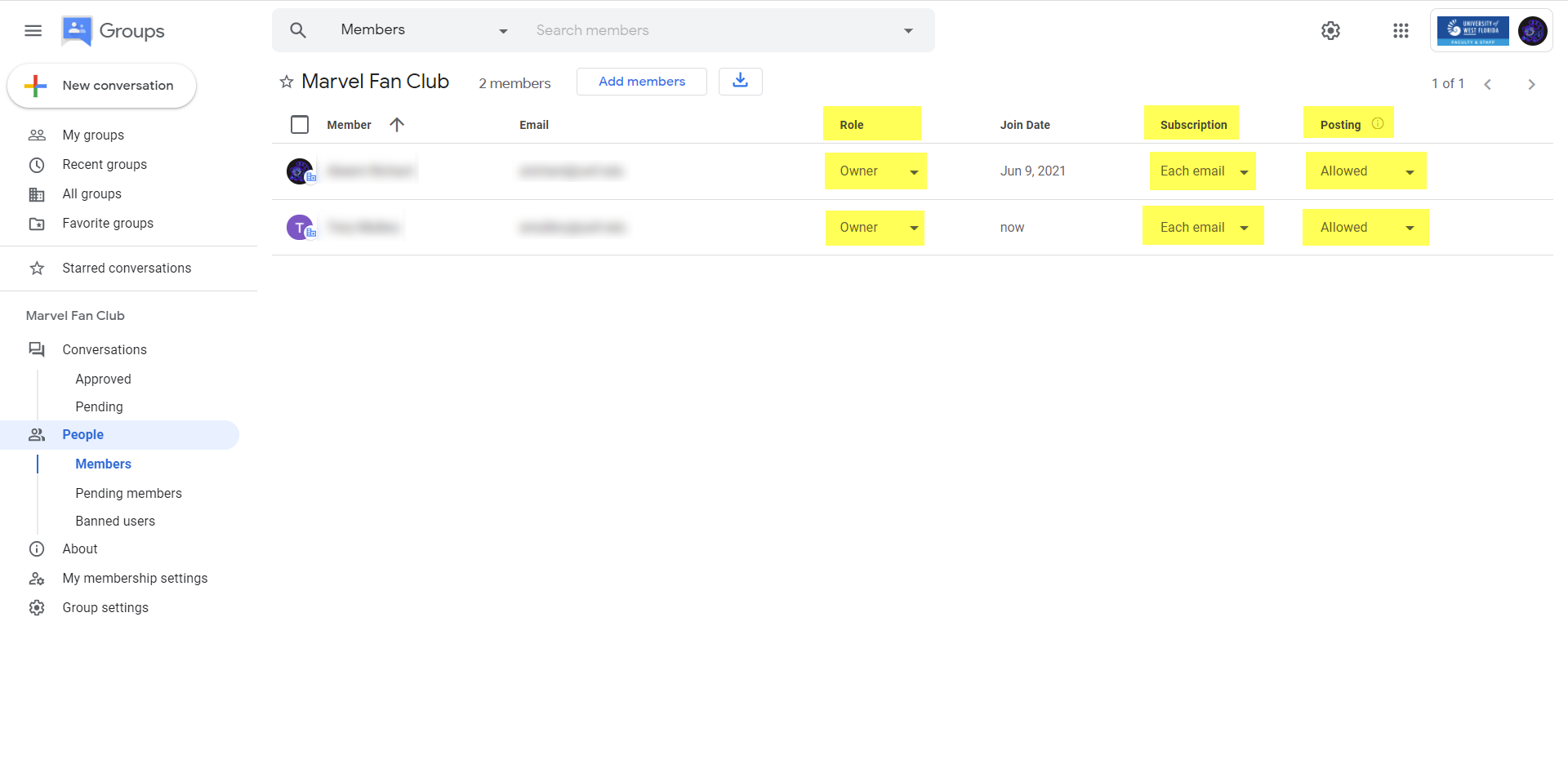The width and height of the screenshot is (1568, 777).
Task: Open the main hamburger menu
Action: 33,31
